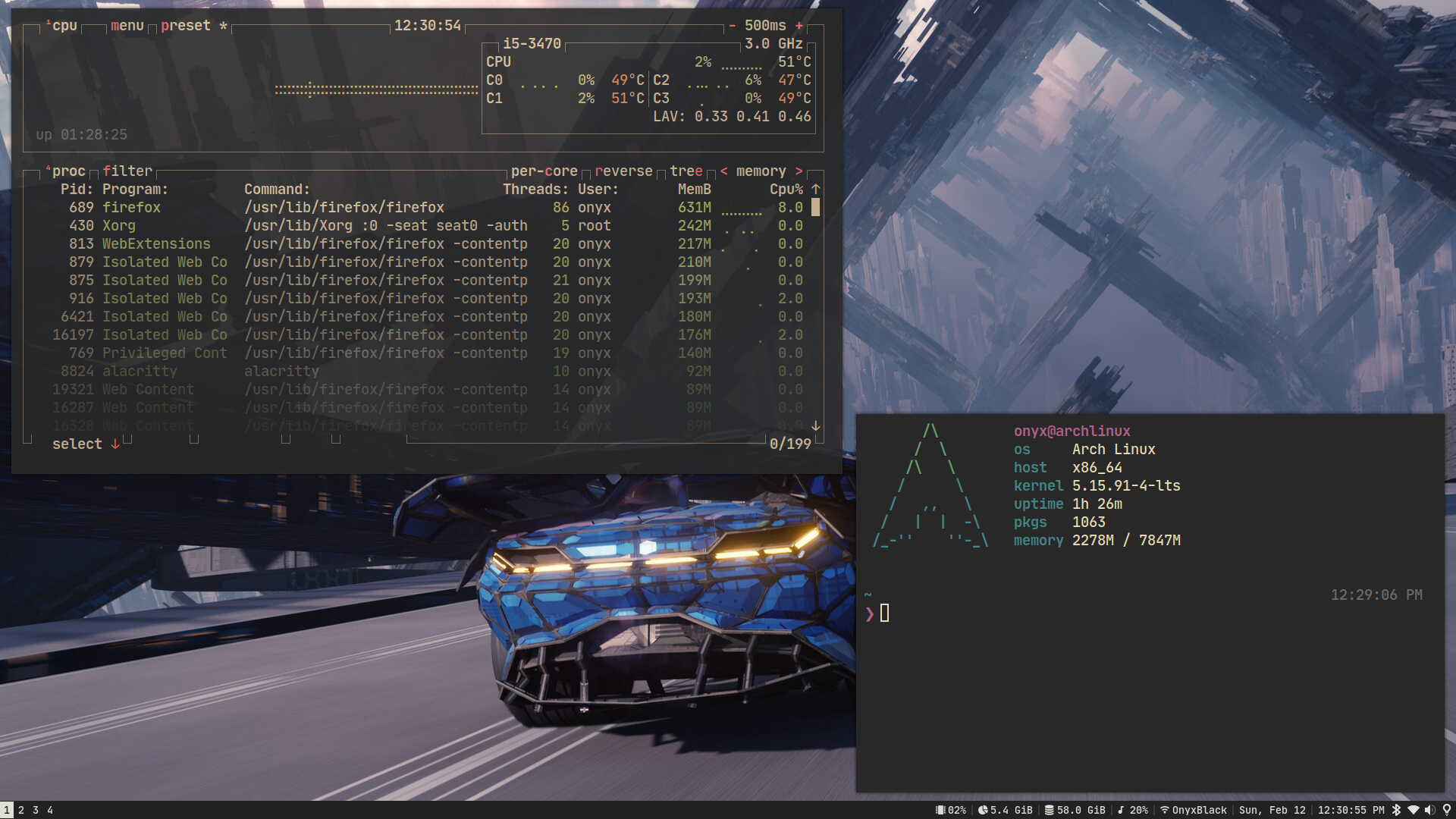This screenshot has height=819, width=1456.
Task: Open the btop menu
Action: click(127, 26)
